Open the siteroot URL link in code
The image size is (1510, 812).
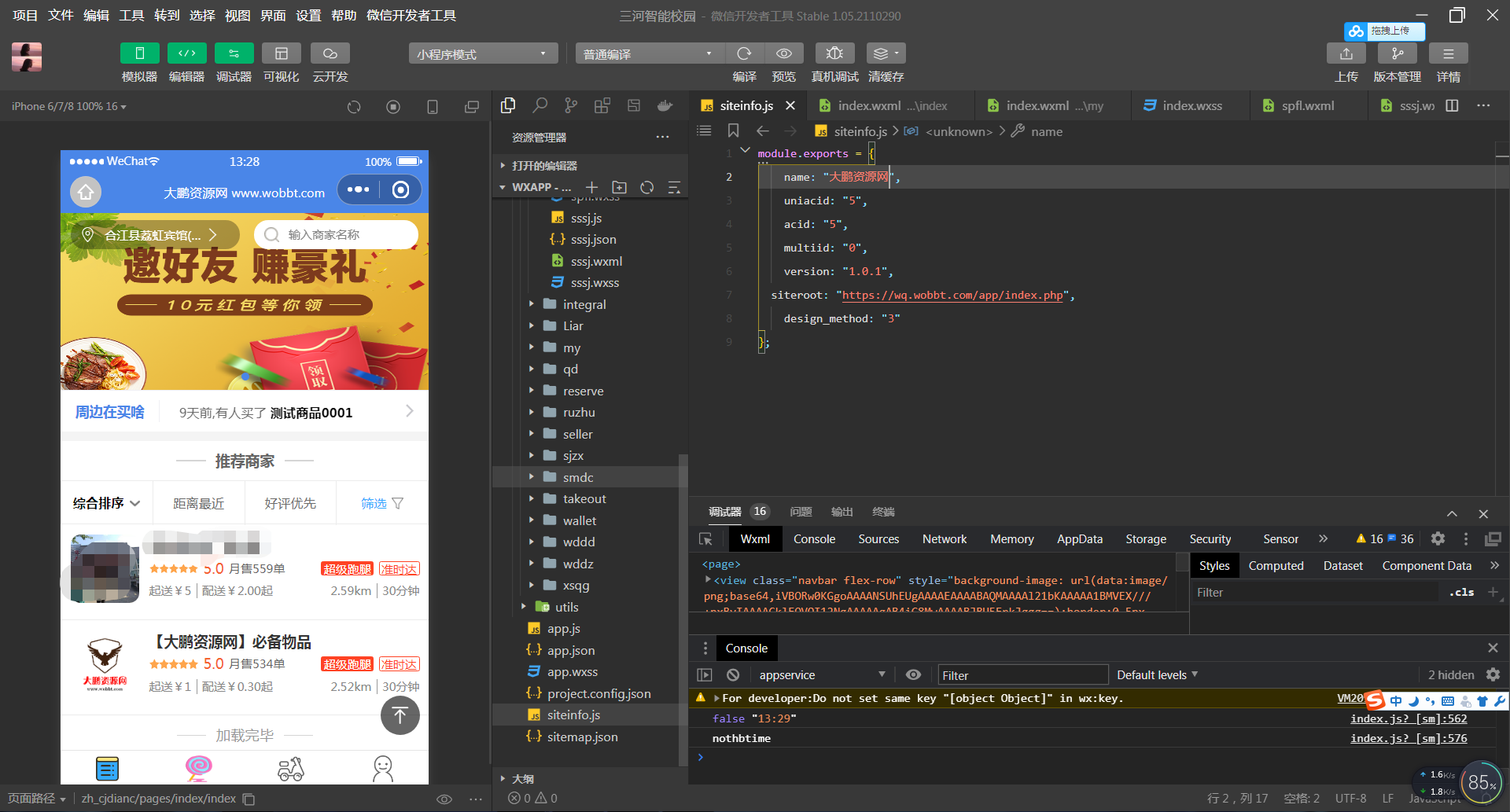[952, 295]
